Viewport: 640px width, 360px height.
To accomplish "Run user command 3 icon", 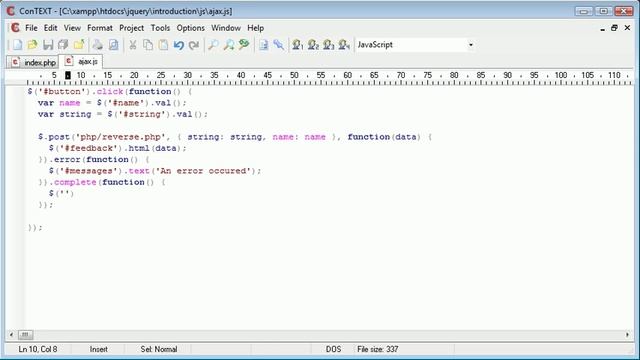I will pos(329,45).
